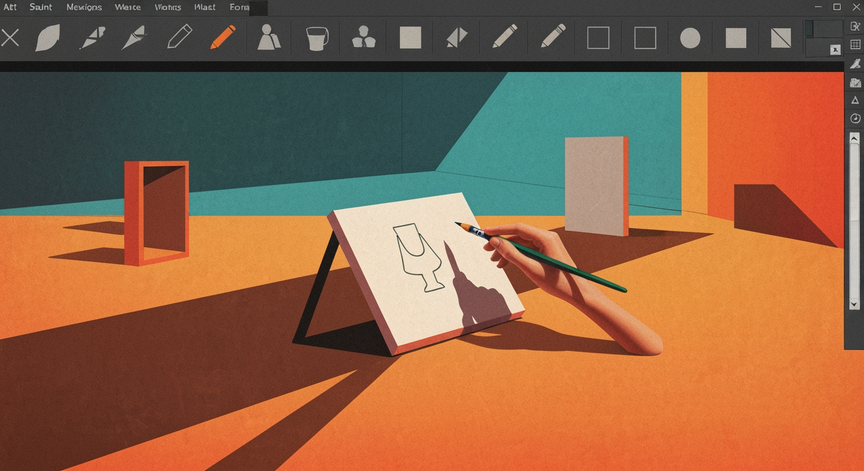Click the X cross icon in the toolbar
This screenshot has width=864, height=471.
coord(10,38)
